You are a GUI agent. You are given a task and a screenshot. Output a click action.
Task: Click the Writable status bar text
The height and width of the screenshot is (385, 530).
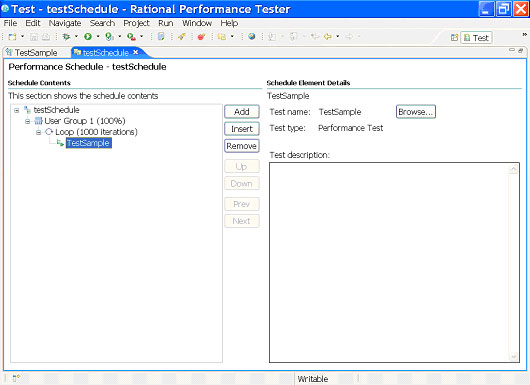(313, 379)
